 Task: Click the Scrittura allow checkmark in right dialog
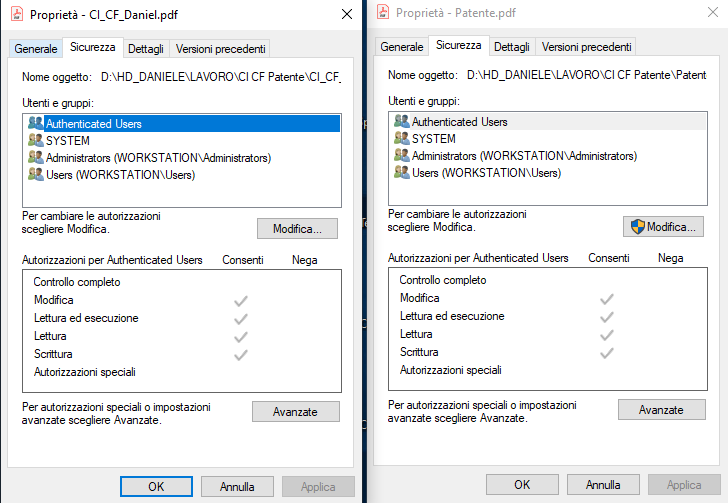[x=606, y=353]
